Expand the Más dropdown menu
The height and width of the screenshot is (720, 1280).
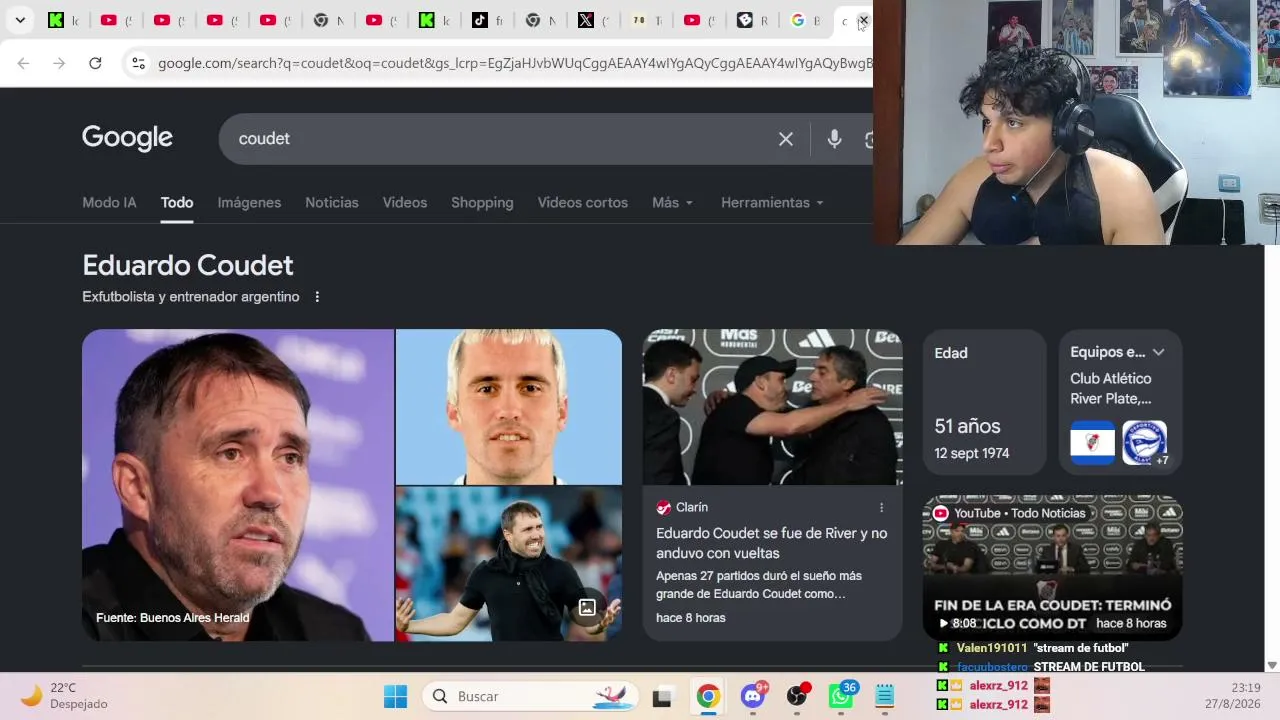point(672,202)
